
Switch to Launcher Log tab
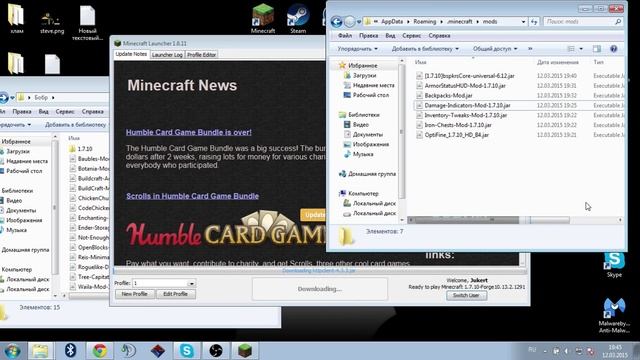(167, 55)
